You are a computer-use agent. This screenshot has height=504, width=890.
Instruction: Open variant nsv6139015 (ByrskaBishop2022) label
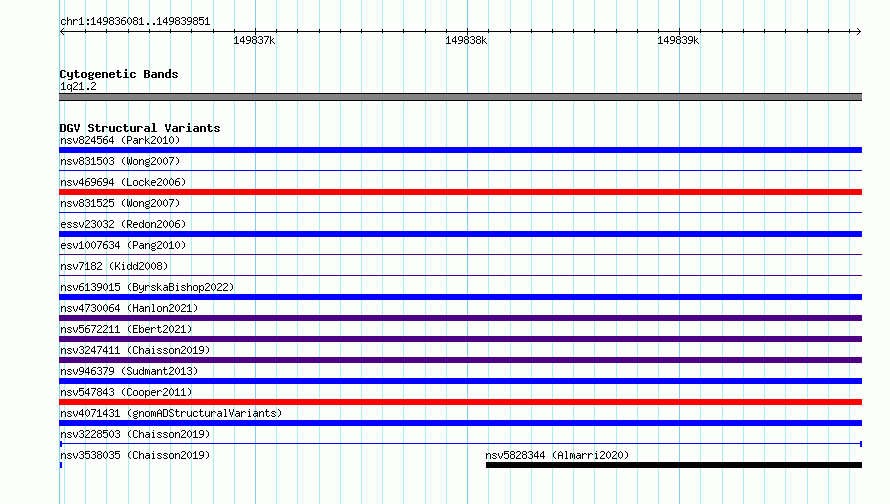tap(147, 287)
